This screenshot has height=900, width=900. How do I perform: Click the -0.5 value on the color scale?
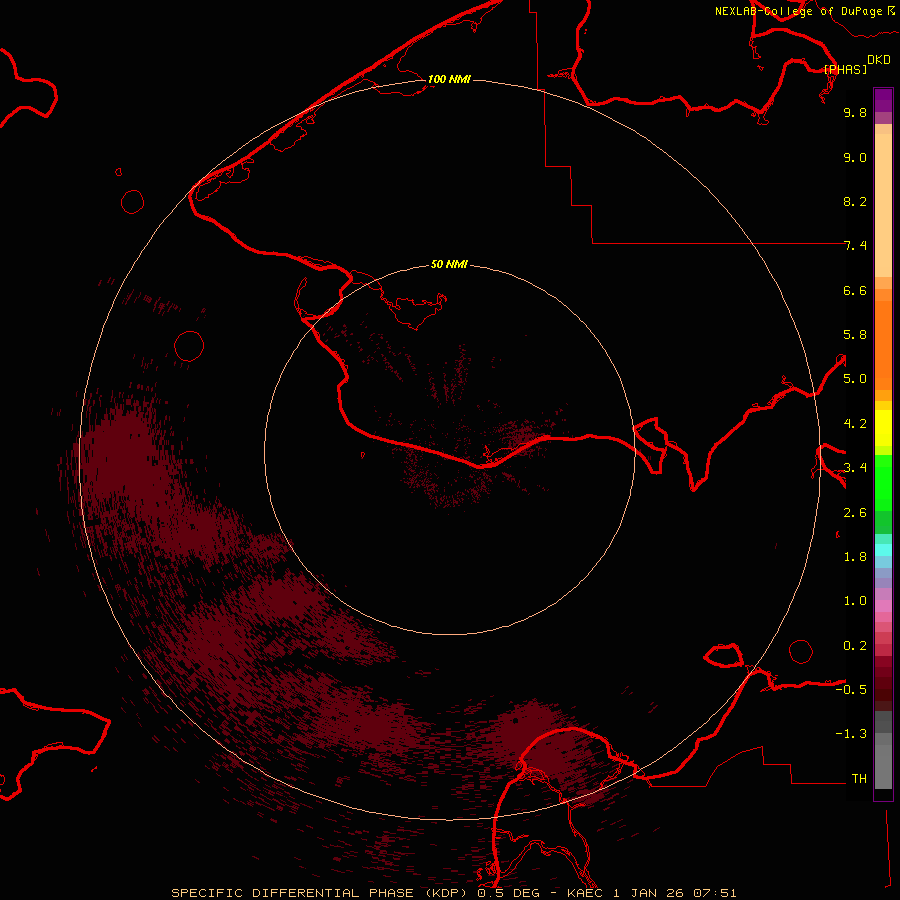click(x=851, y=690)
